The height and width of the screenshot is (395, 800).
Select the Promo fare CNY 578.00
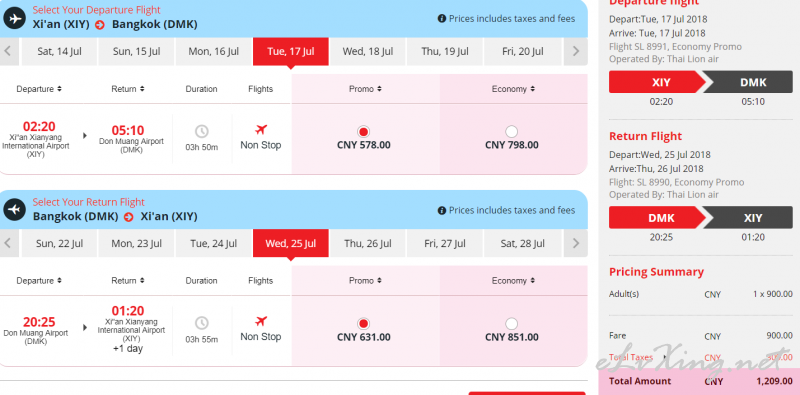tap(363, 132)
